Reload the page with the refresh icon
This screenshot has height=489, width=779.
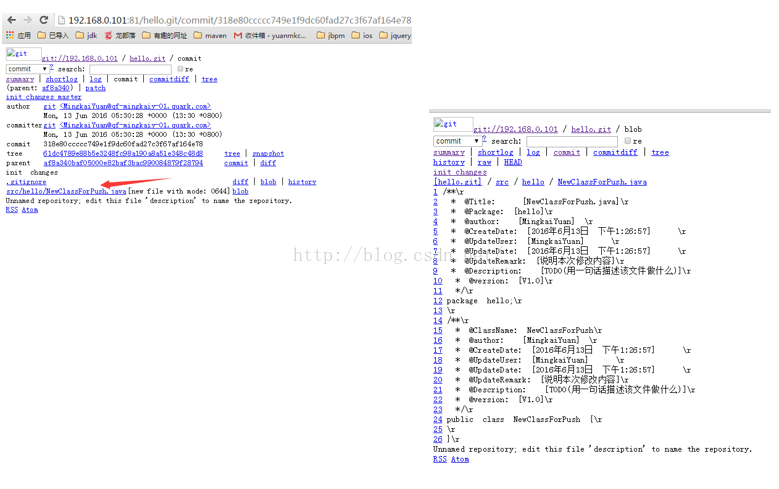(44, 20)
